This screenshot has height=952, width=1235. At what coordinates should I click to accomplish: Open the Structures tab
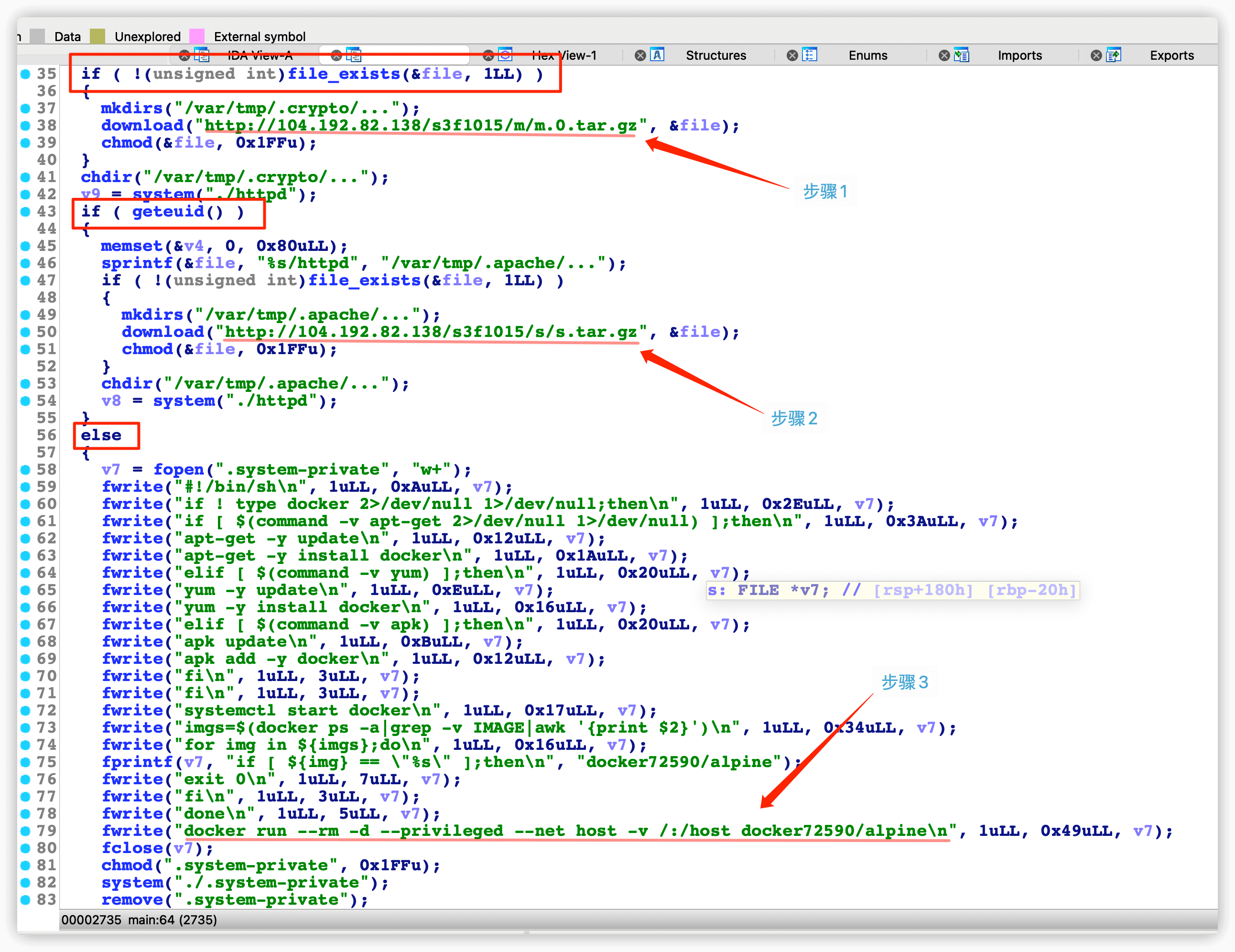click(x=716, y=55)
